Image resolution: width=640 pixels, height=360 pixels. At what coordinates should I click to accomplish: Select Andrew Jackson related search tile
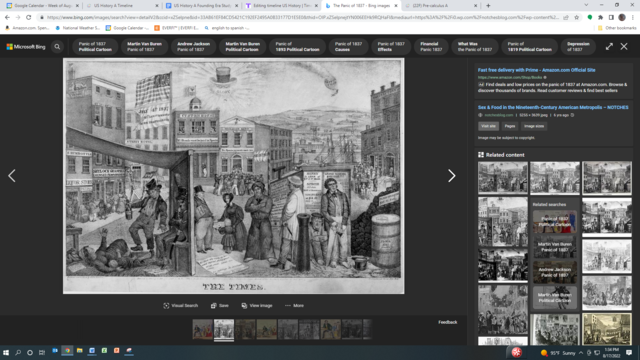click(x=554, y=272)
